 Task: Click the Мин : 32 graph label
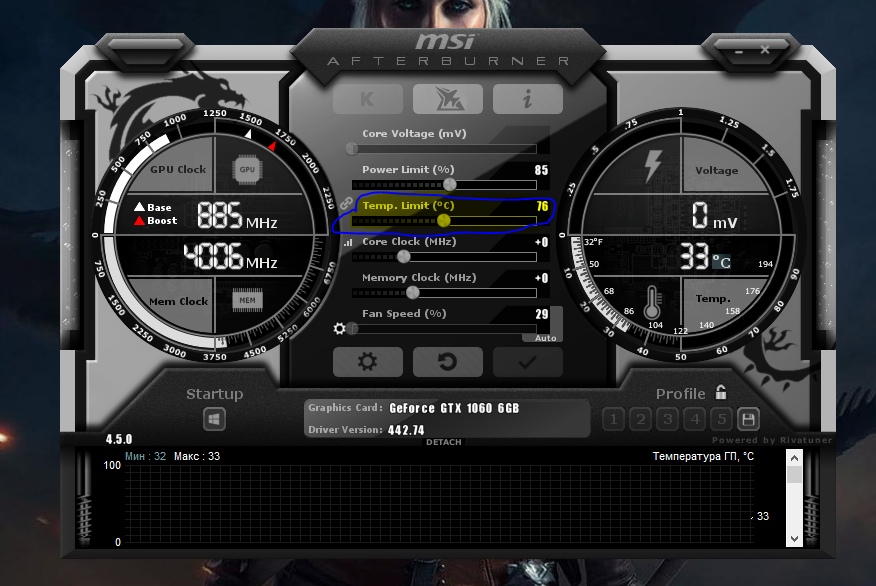(145, 456)
